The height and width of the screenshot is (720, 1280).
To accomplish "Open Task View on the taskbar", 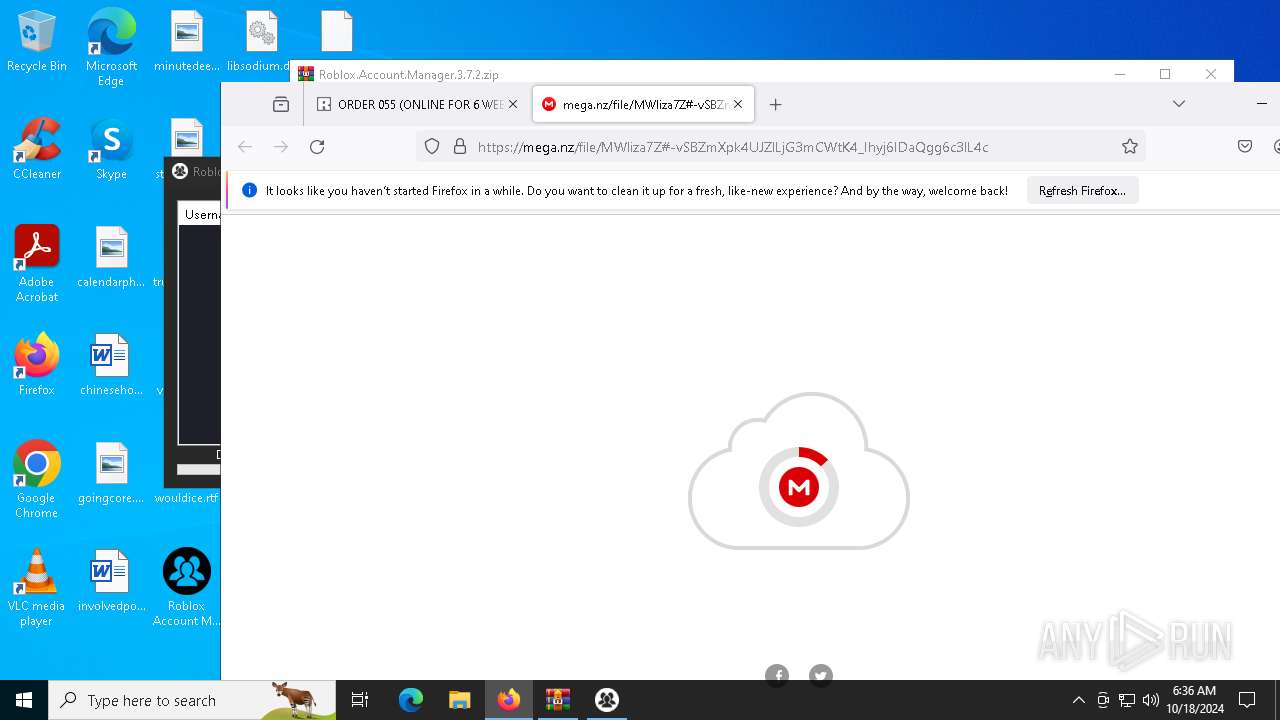I will tap(360, 700).
